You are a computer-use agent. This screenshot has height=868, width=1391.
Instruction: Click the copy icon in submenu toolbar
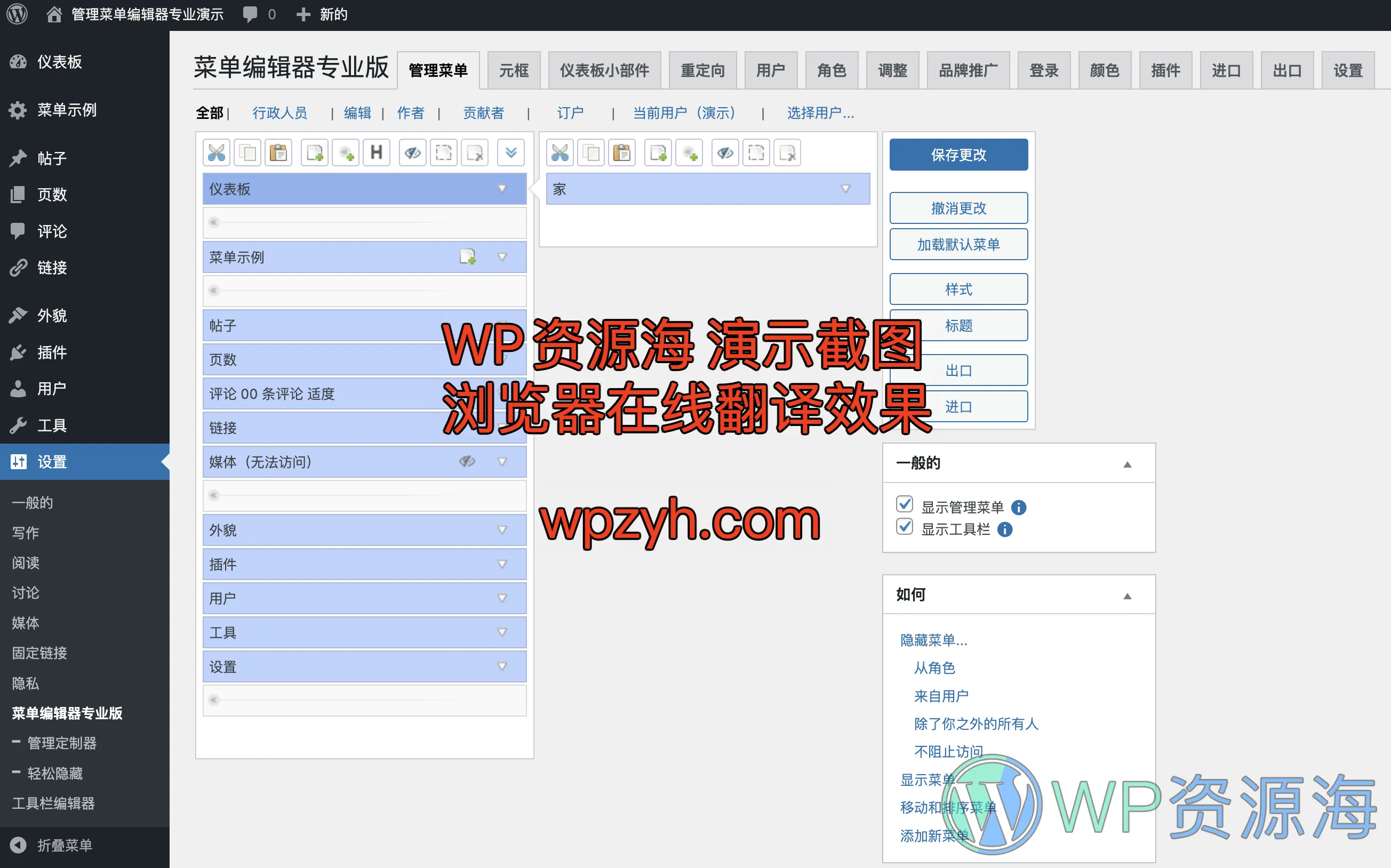click(x=591, y=152)
